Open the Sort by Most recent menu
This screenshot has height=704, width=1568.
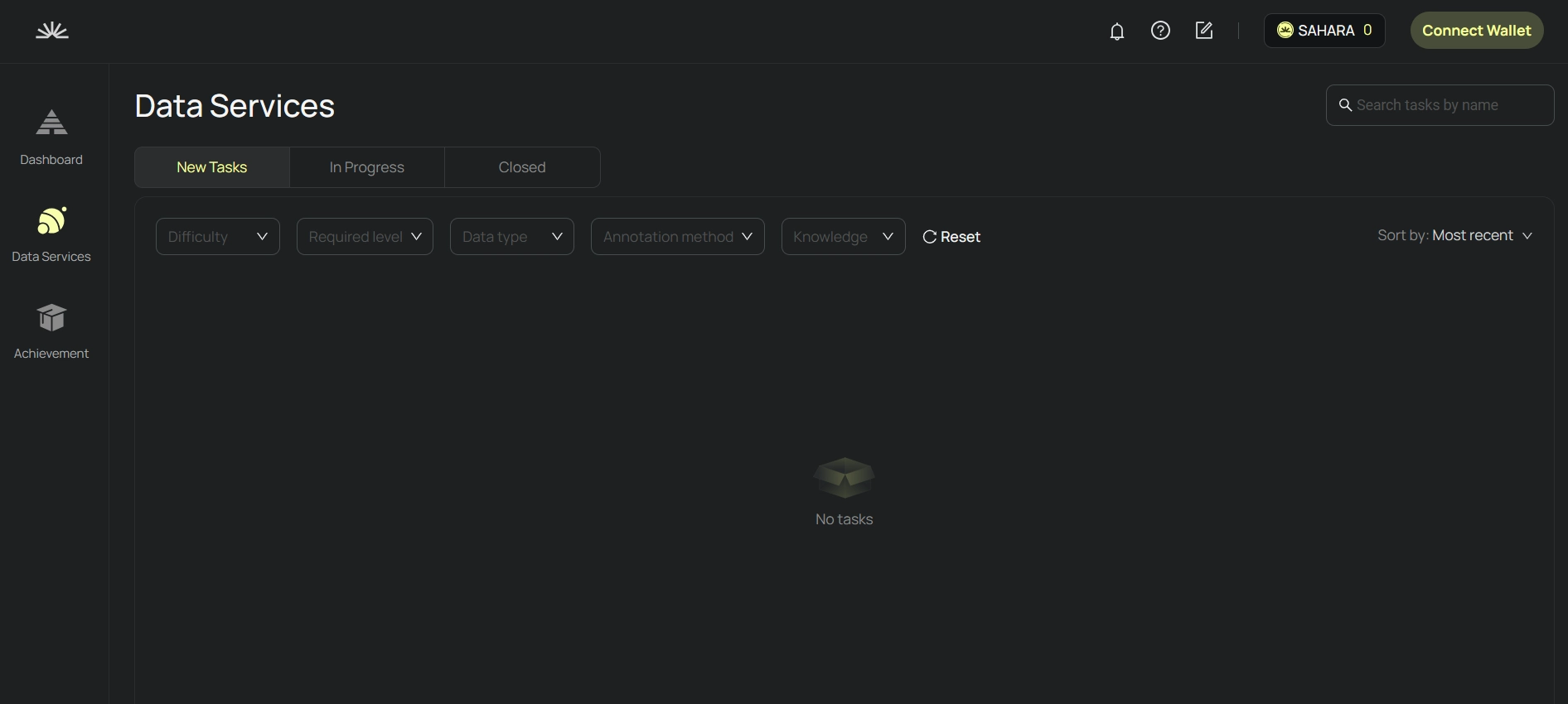[1455, 236]
